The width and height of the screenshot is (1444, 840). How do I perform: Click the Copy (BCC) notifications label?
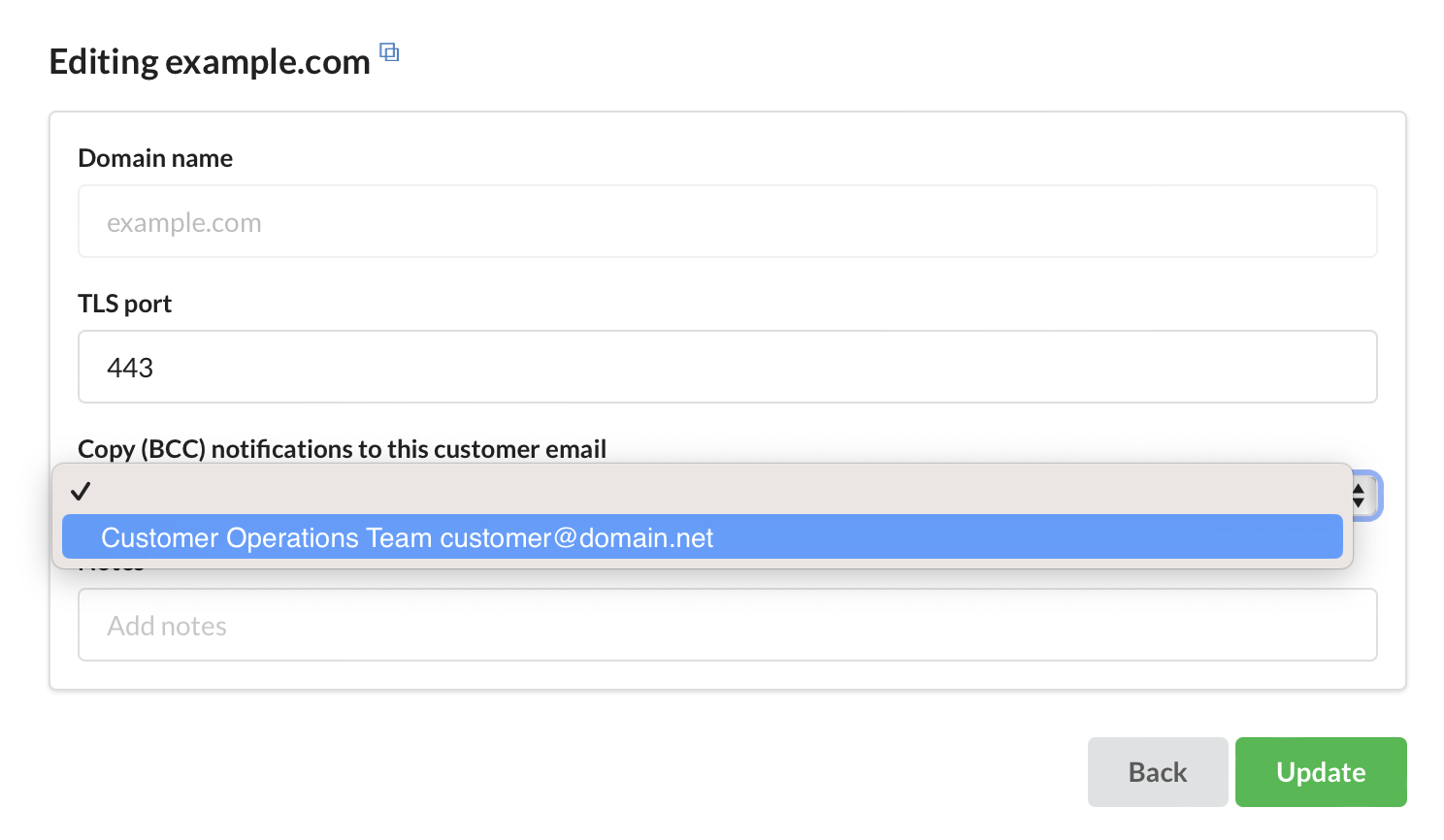coord(342,449)
